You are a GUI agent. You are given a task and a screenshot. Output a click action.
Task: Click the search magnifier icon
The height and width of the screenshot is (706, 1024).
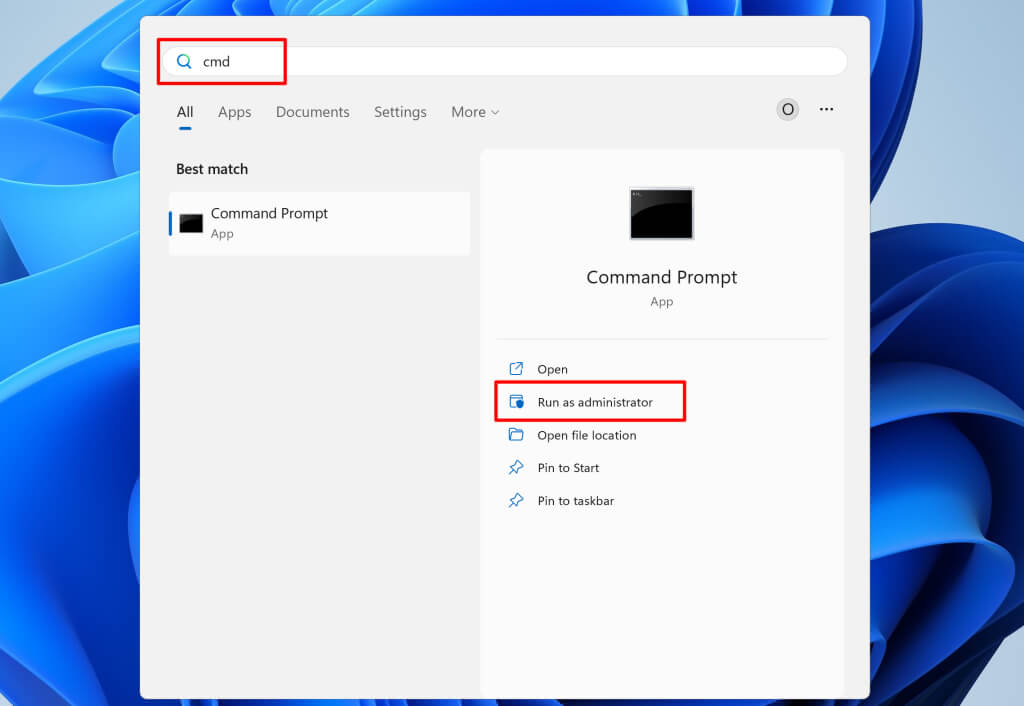pos(184,62)
